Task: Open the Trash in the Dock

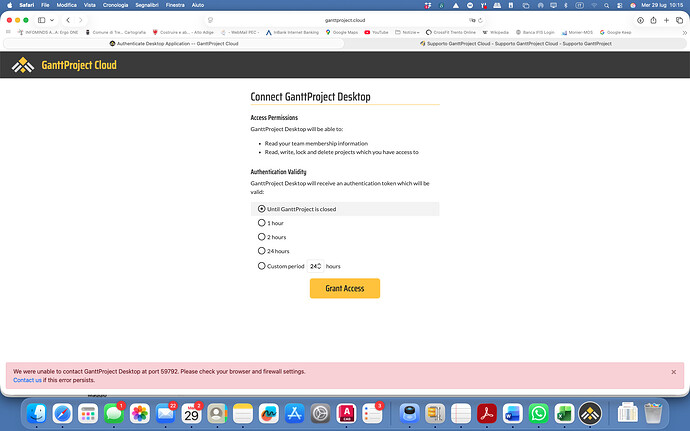Action: [x=653, y=413]
